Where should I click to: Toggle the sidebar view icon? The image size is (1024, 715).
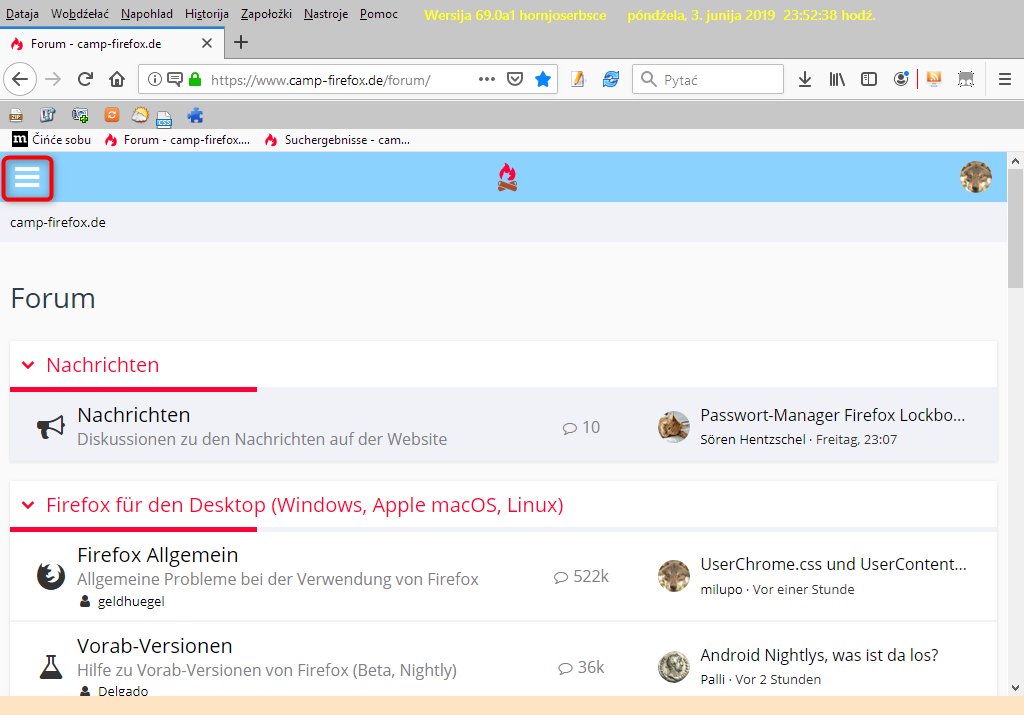(x=869, y=80)
